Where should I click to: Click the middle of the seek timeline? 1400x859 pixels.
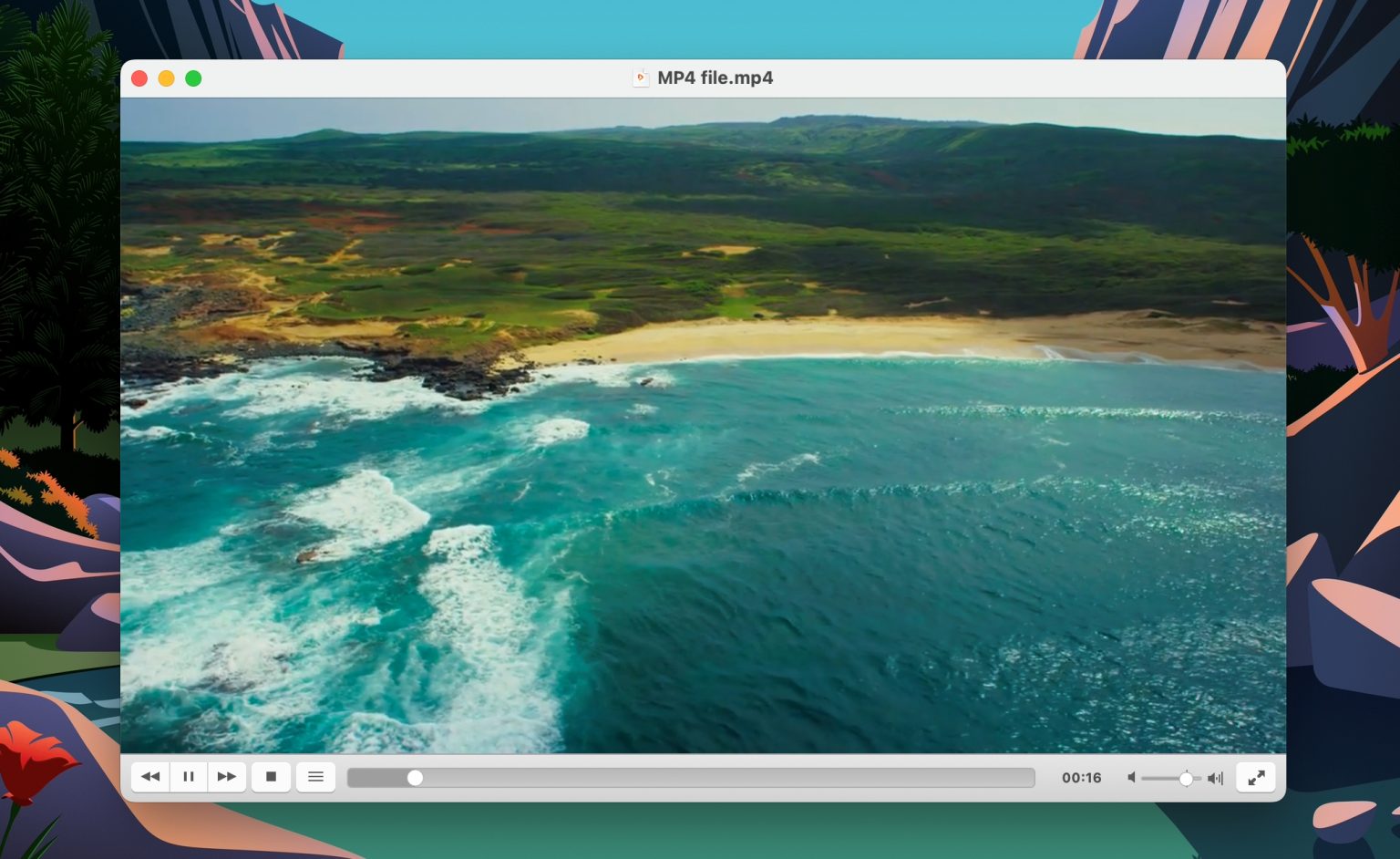point(690,777)
